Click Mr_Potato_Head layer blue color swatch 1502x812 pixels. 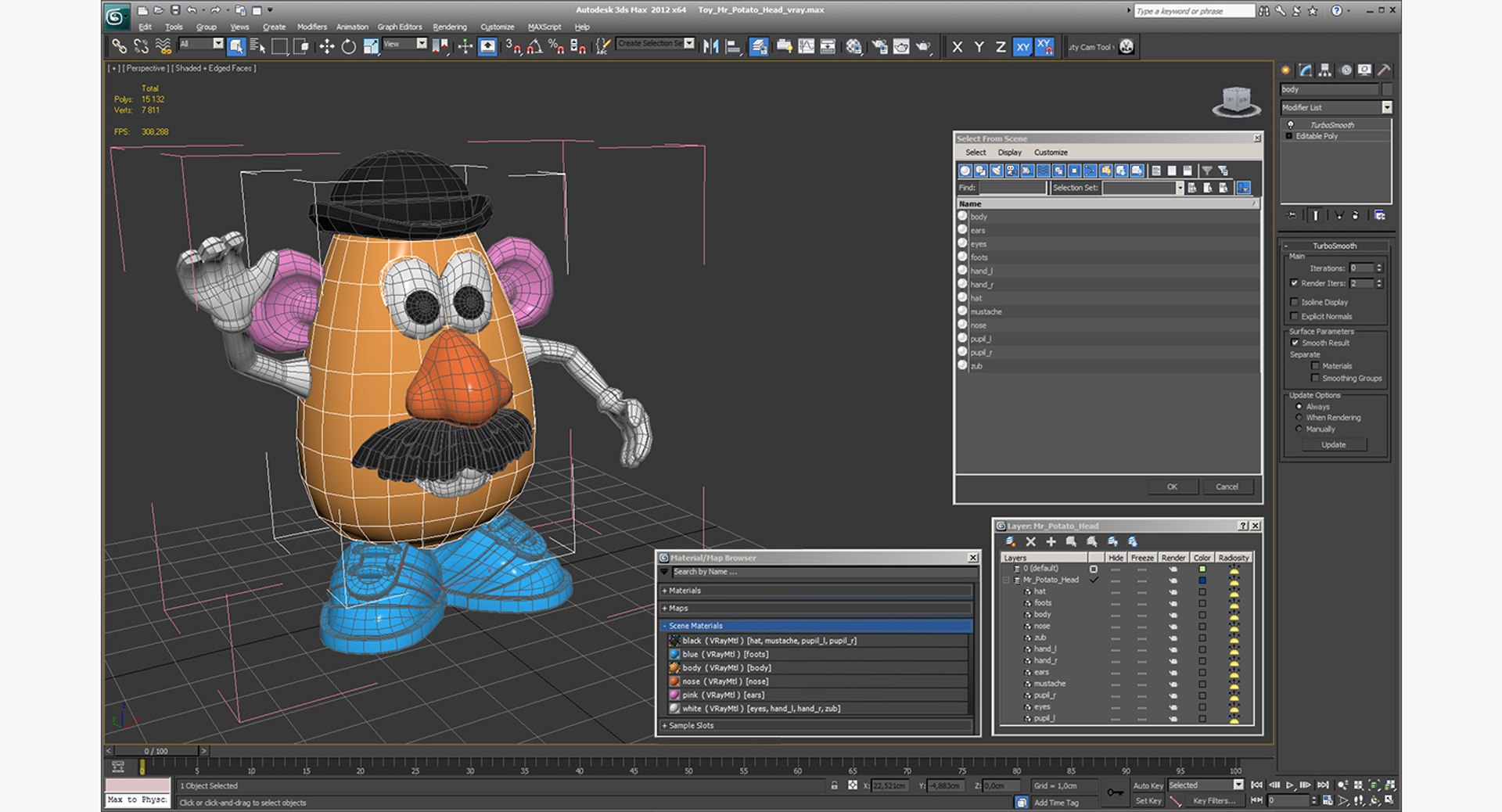tap(1202, 580)
